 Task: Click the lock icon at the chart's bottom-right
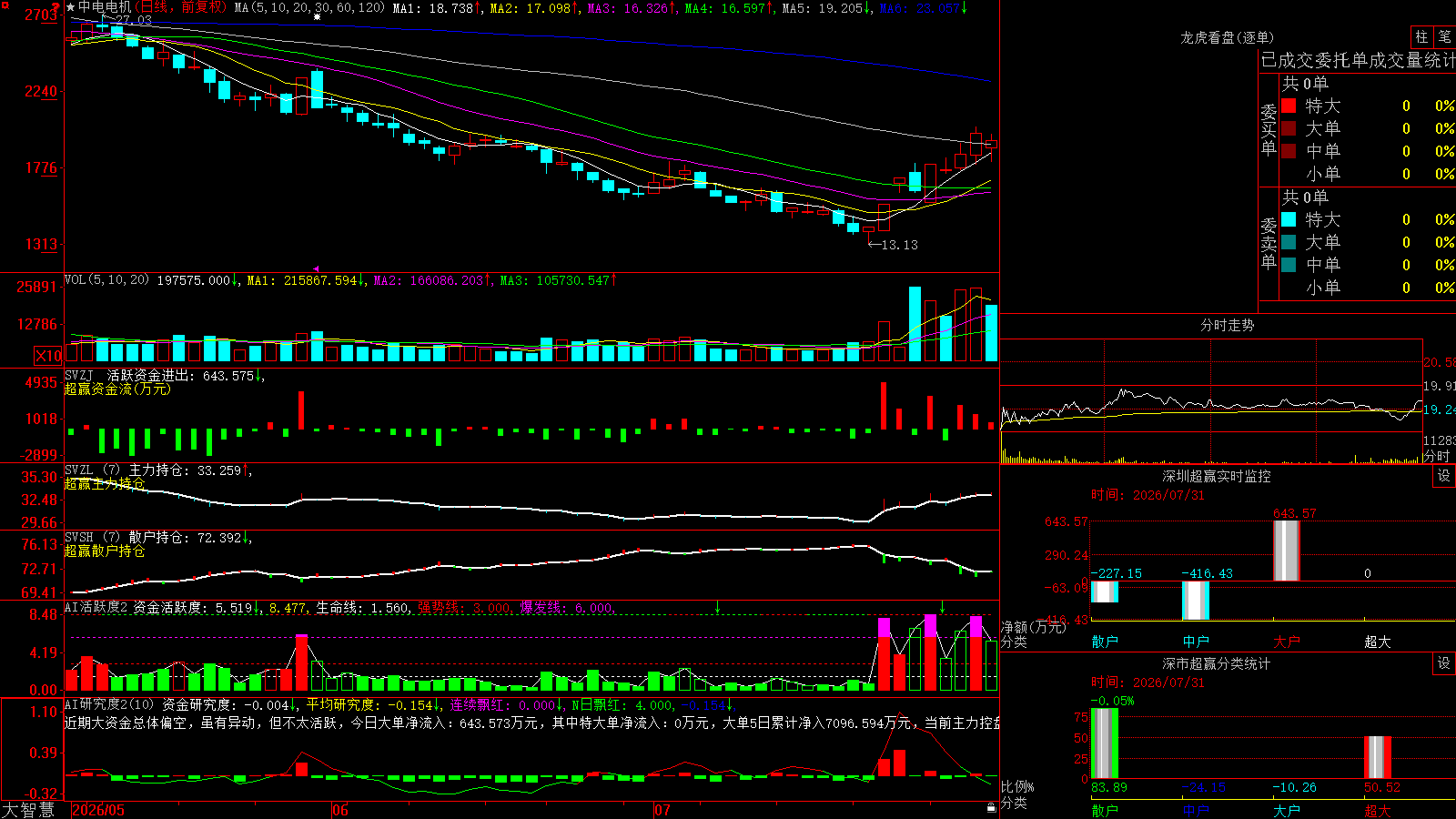[x=992, y=807]
